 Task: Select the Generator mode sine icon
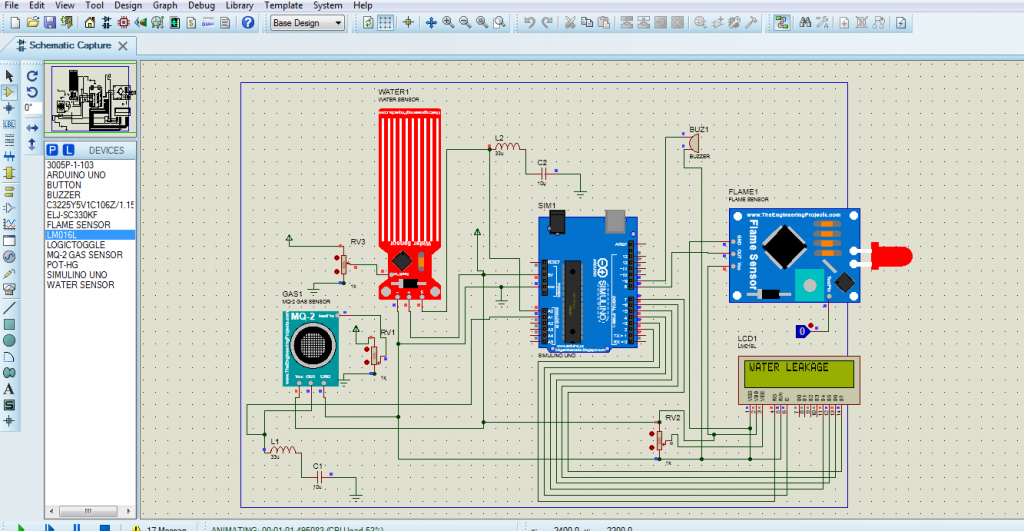click(9, 257)
